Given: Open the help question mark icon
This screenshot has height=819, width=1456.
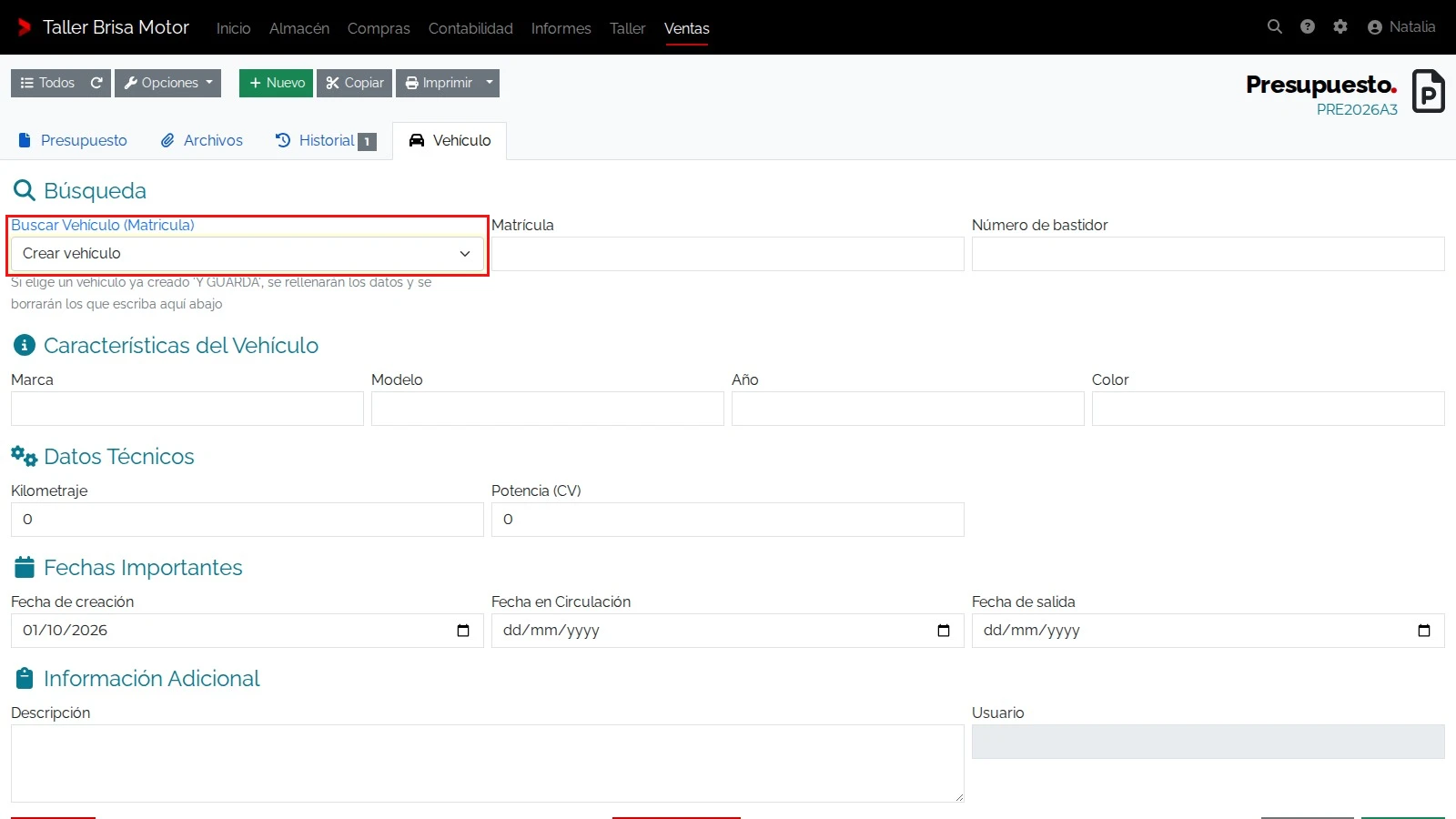Looking at the screenshot, I should pyautogui.click(x=1308, y=27).
